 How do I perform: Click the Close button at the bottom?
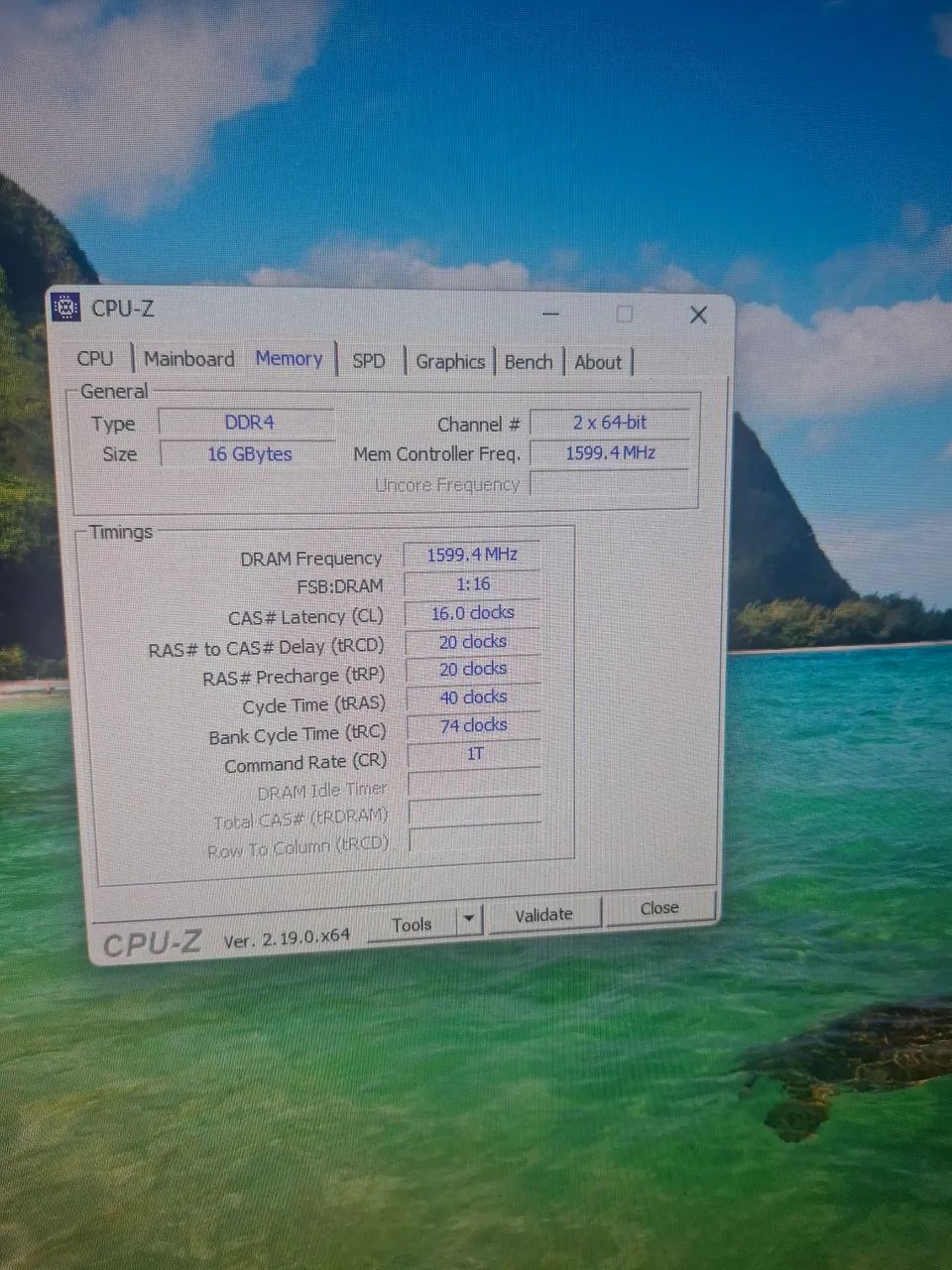(x=659, y=908)
